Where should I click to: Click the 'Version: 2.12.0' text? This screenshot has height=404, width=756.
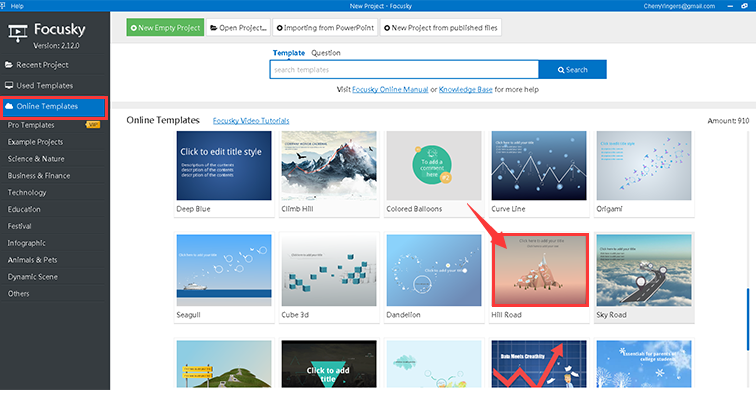tap(56, 46)
